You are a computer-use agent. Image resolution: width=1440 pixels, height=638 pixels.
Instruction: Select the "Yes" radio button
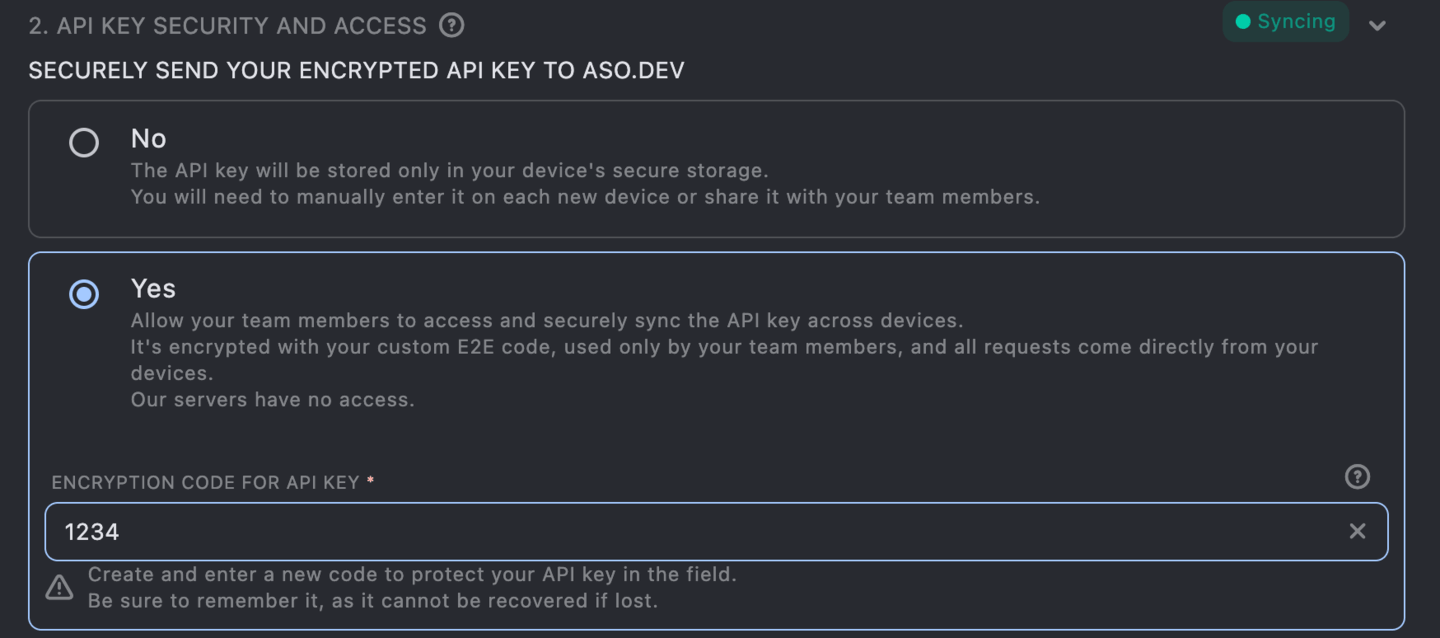point(84,294)
